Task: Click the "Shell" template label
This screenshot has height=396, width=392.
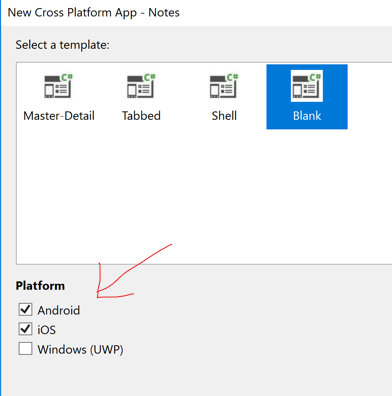Action: click(x=224, y=116)
